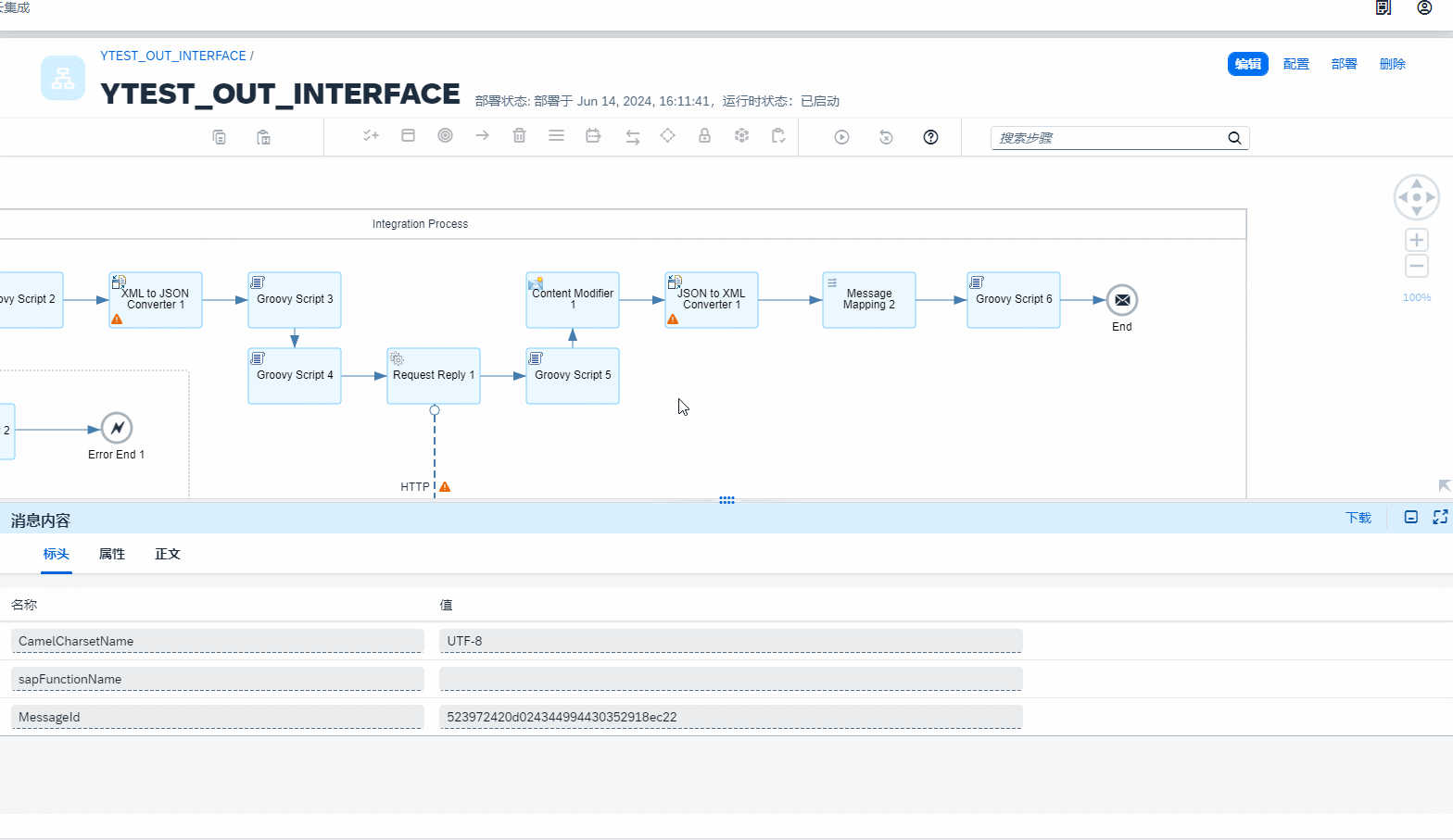This screenshot has width=1453, height=840.
Task: Zoom in with the plus button
Action: [1416, 240]
